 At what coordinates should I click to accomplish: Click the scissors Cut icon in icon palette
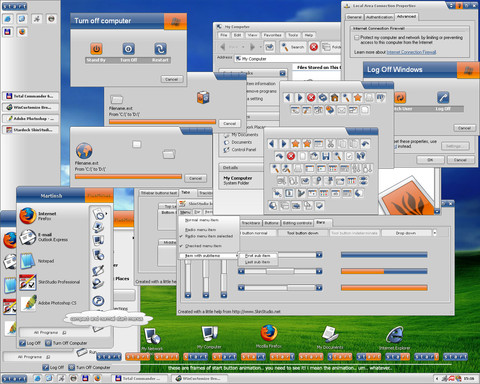coord(330,144)
